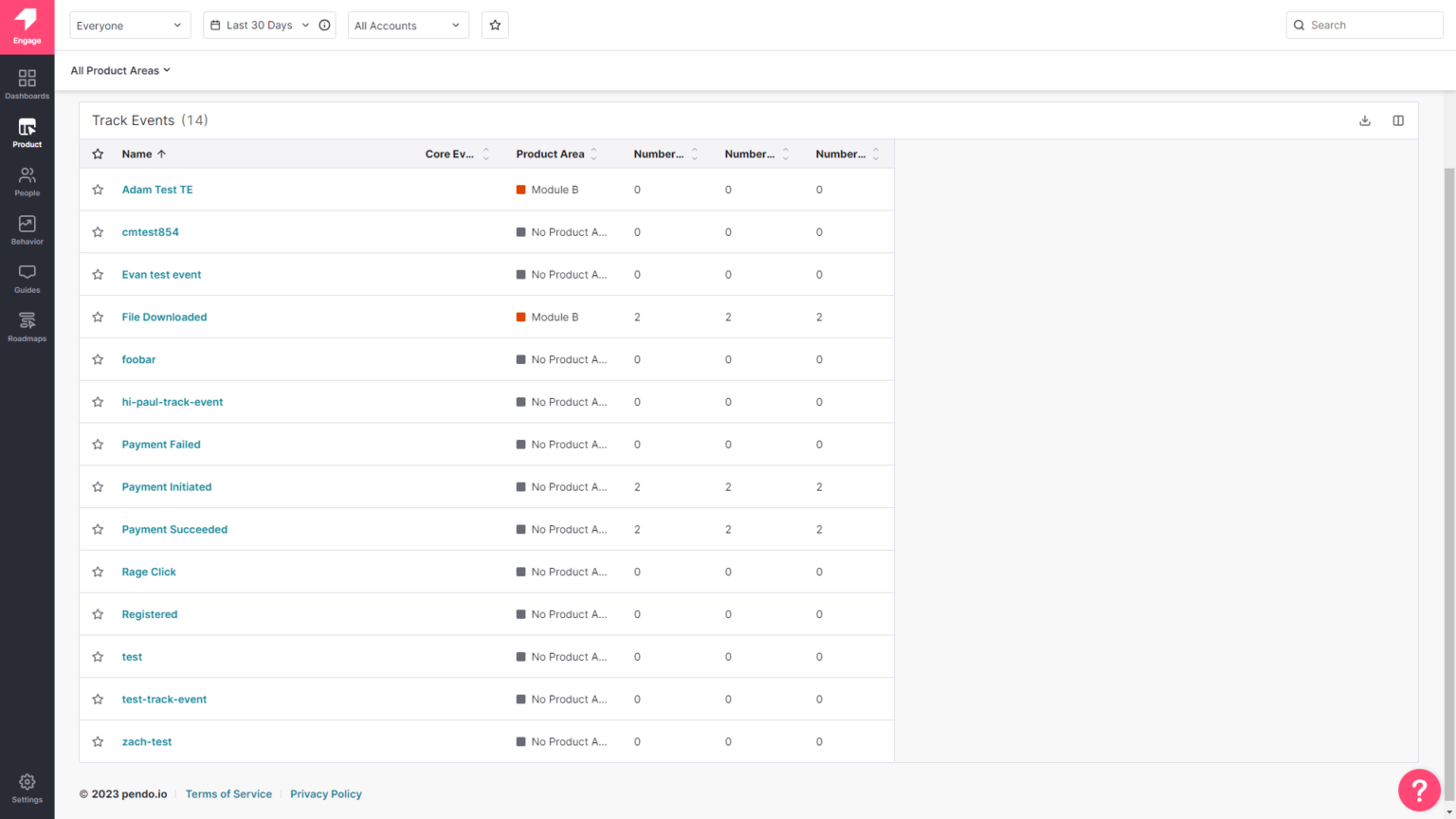Toggle the favorite star on zach-test
This screenshot has height=819, width=1456.
[x=98, y=741]
